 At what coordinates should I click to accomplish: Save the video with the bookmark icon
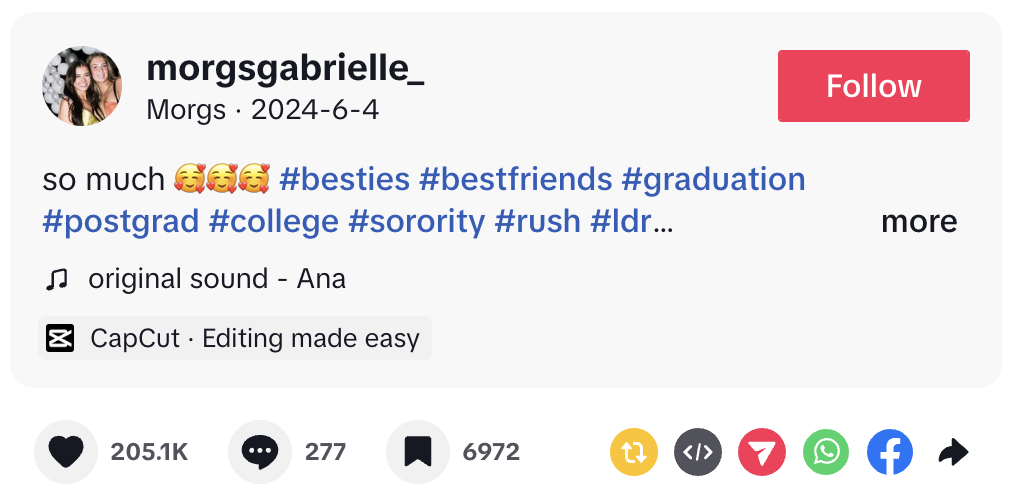click(x=417, y=452)
